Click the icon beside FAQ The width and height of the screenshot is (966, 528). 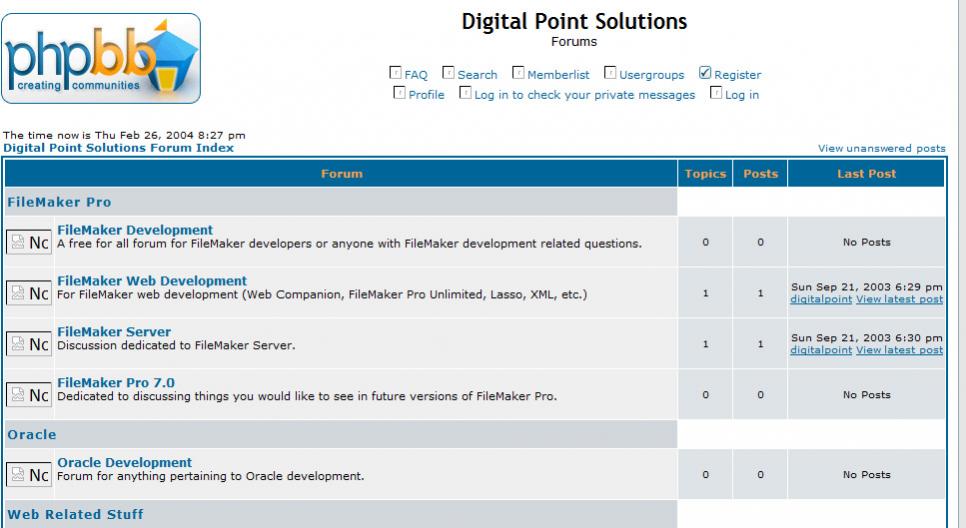coord(395,74)
